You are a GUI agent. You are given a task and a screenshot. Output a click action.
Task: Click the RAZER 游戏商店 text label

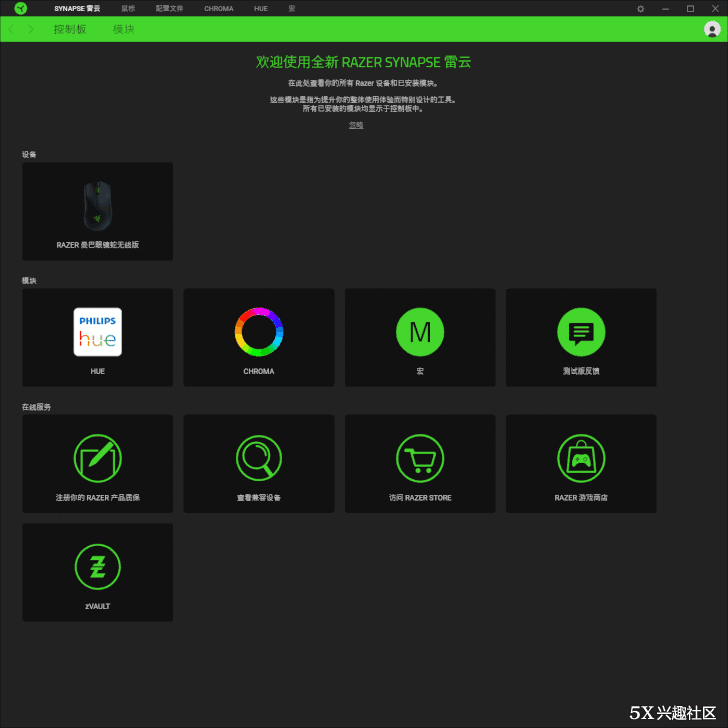(x=581, y=498)
